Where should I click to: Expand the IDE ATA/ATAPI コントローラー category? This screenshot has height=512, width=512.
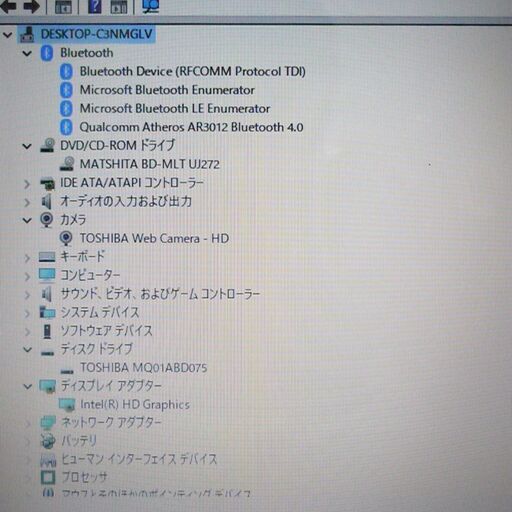pyautogui.click(x=27, y=184)
